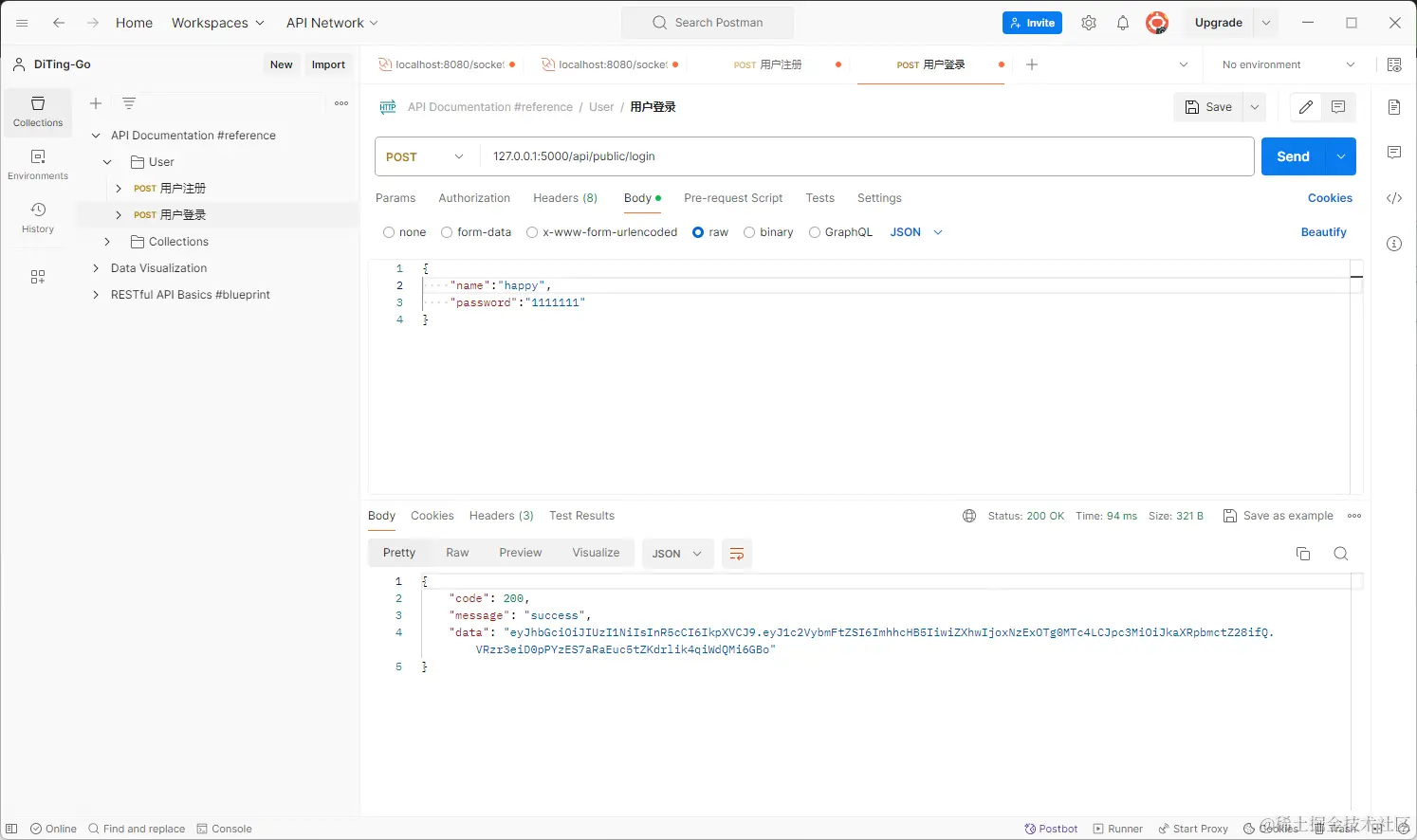Open the Save options dropdown arrow
Viewport: 1417px width, 840px height.
pyautogui.click(x=1255, y=107)
